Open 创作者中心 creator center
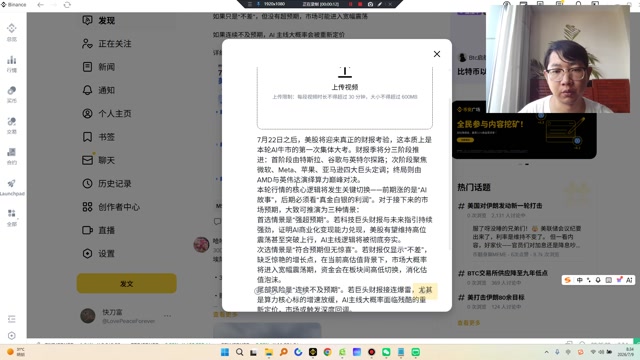Screen dimensions: 640x360 (119, 207)
